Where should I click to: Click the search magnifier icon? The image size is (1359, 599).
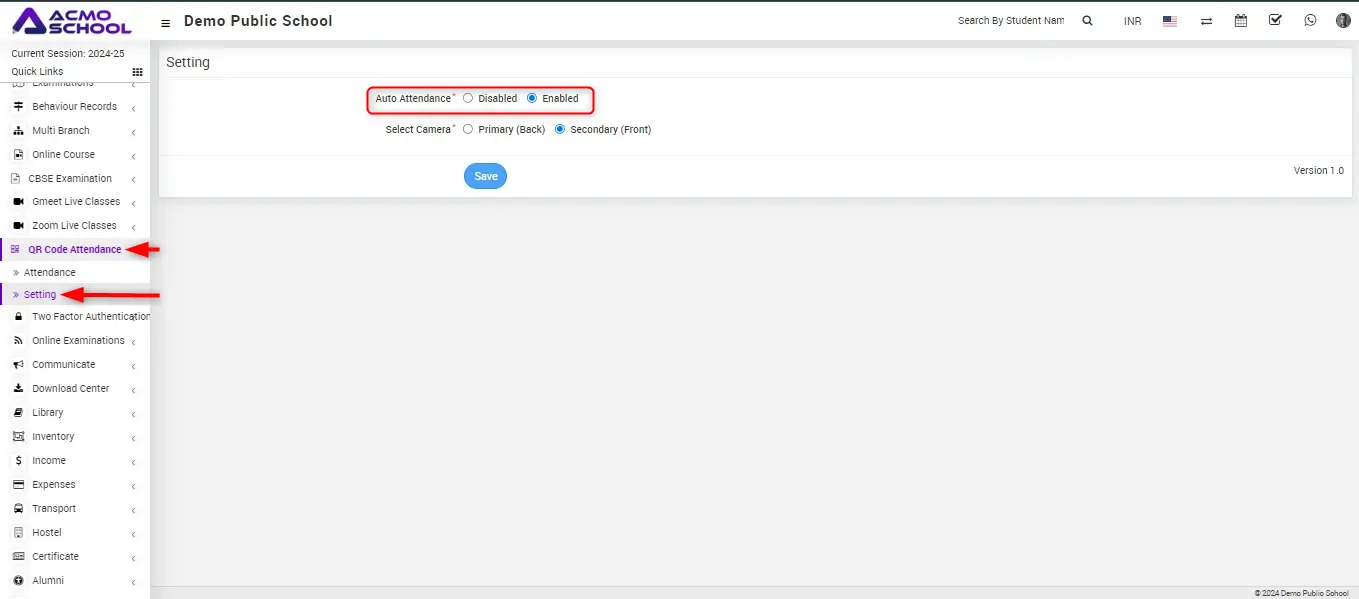point(1087,21)
